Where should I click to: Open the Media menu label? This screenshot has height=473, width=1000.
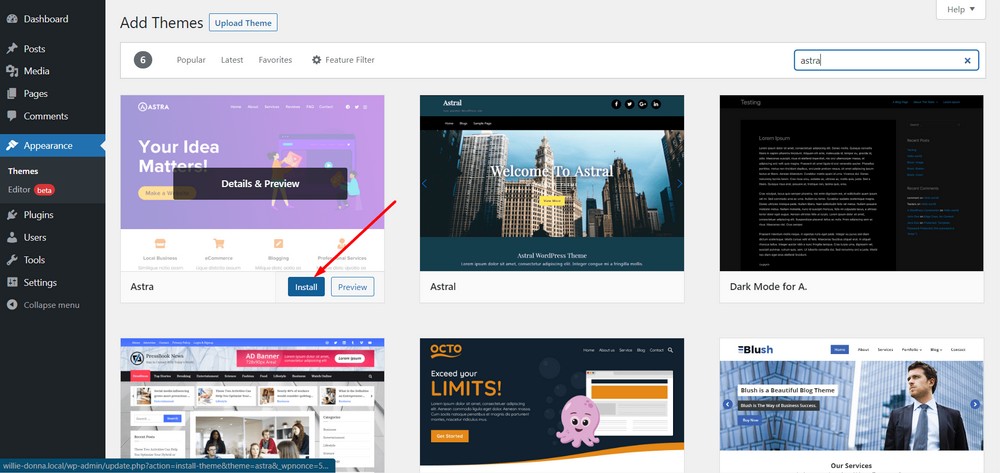[36, 71]
